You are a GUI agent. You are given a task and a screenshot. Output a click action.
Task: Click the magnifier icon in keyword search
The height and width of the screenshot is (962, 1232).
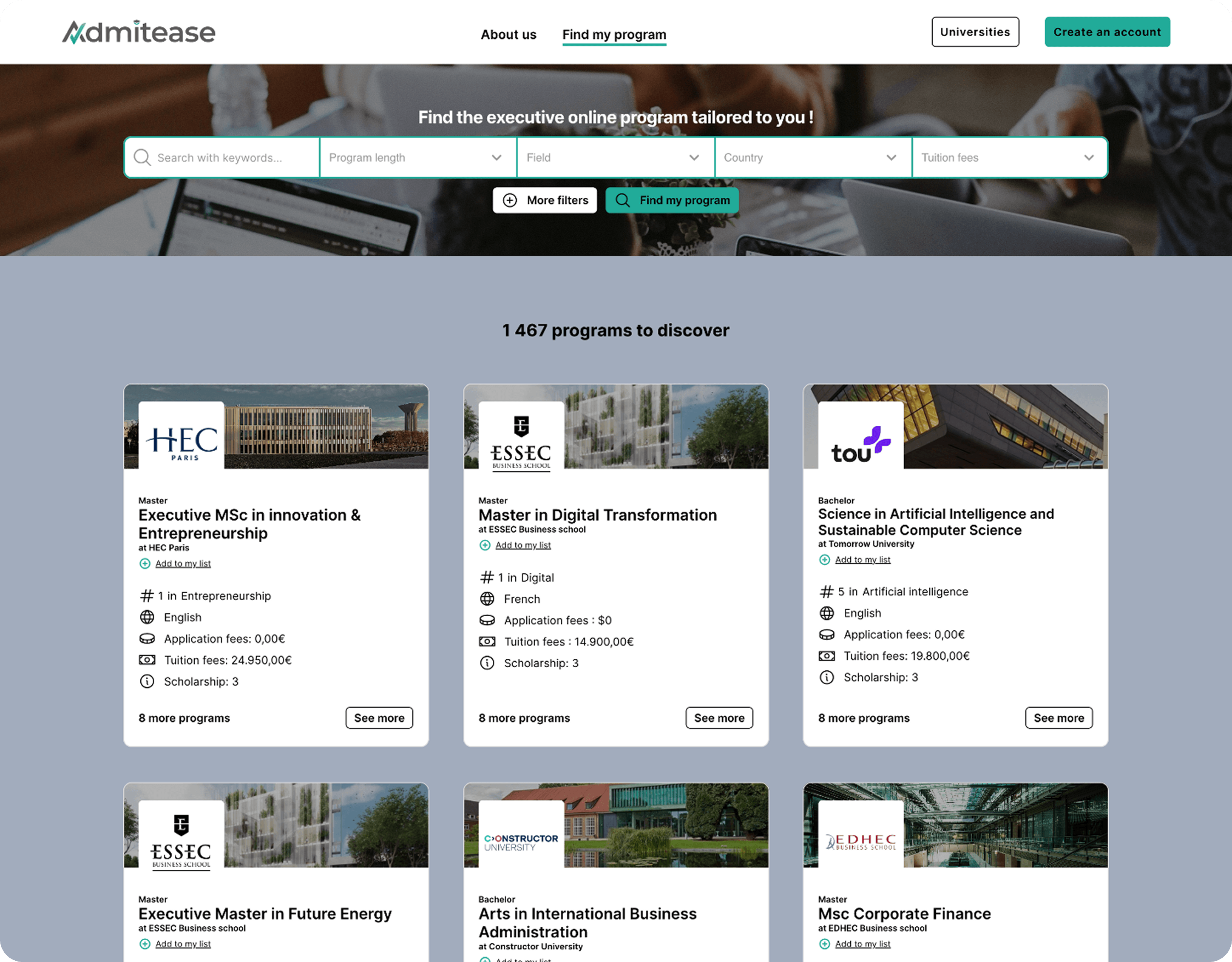(142, 157)
